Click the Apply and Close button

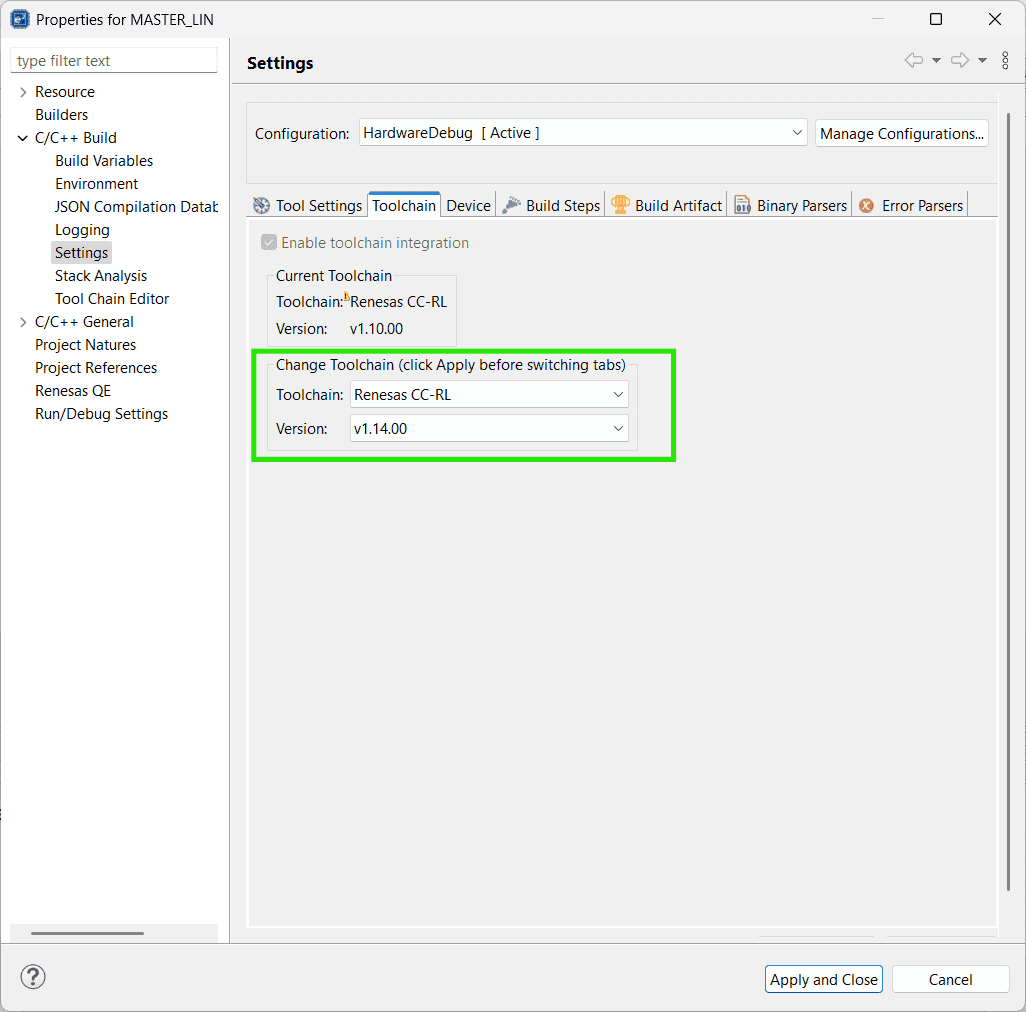point(823,979)
